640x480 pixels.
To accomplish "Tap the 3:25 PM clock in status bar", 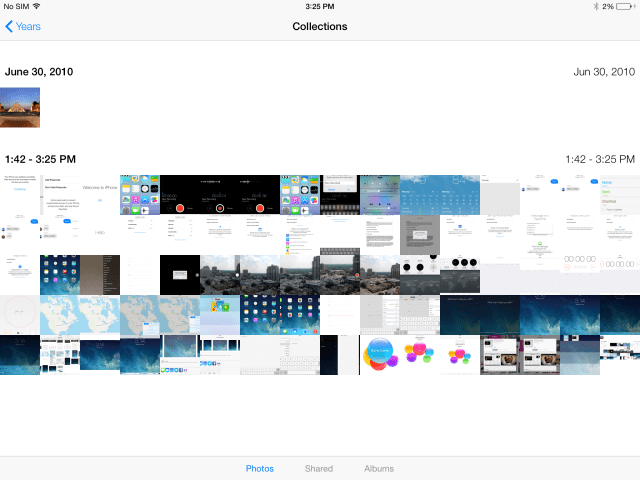I will coord(320,6).
